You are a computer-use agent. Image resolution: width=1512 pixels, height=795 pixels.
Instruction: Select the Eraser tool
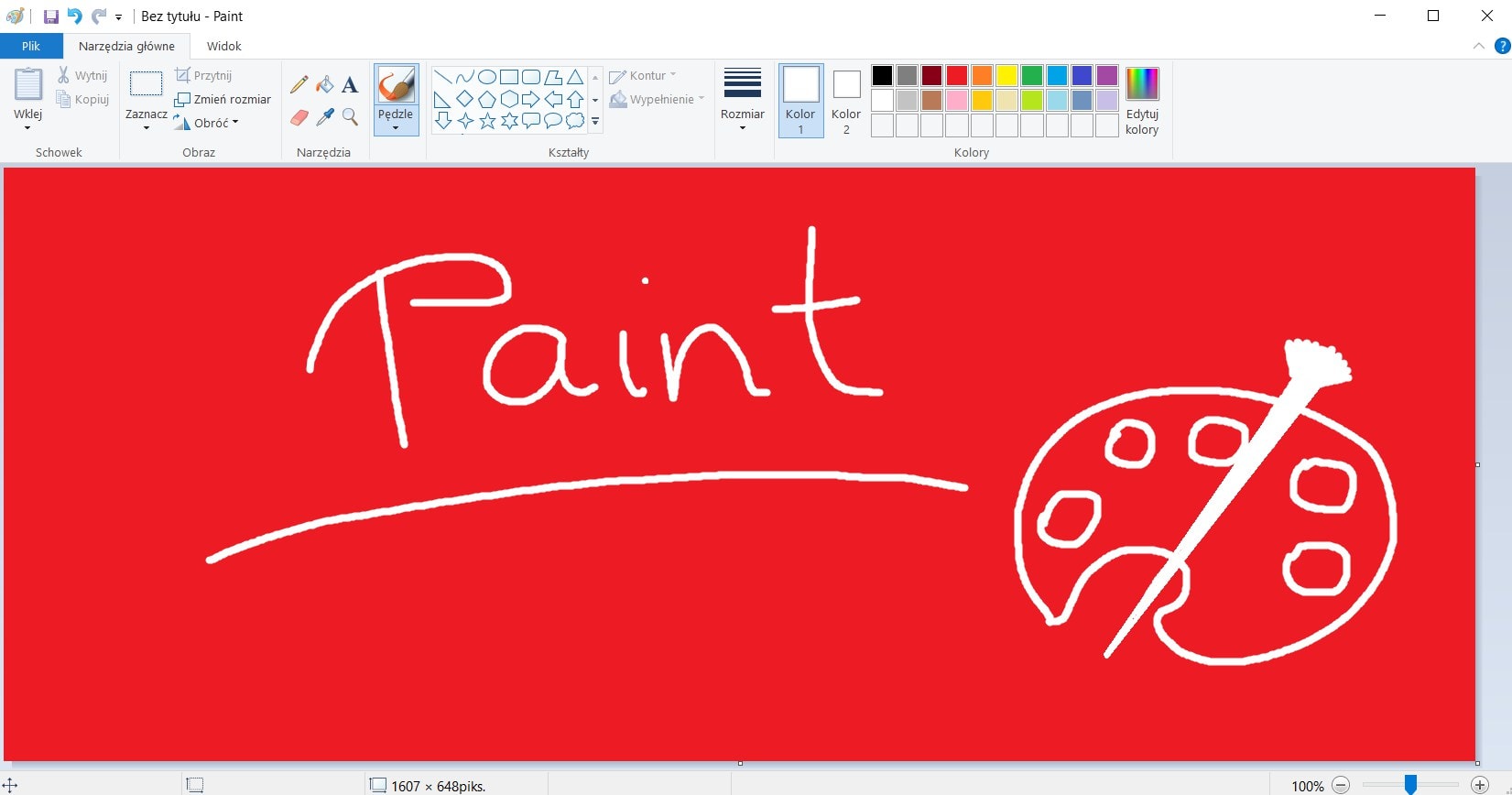(x=299, y=117)
